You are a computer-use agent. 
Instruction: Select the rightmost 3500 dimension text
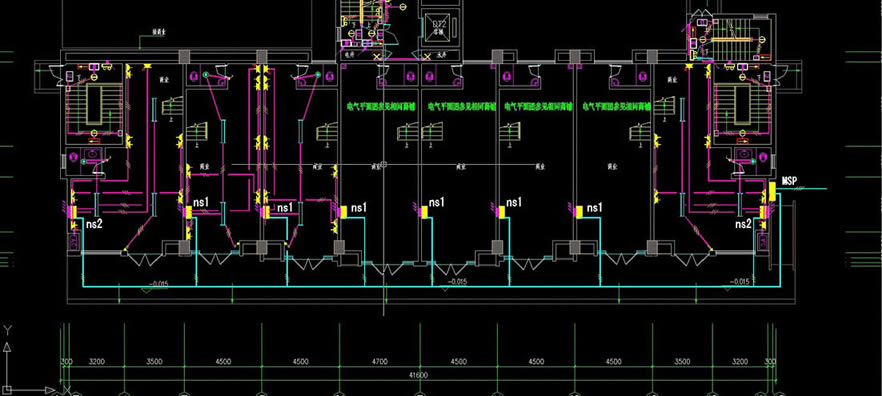tap(682, 361)
